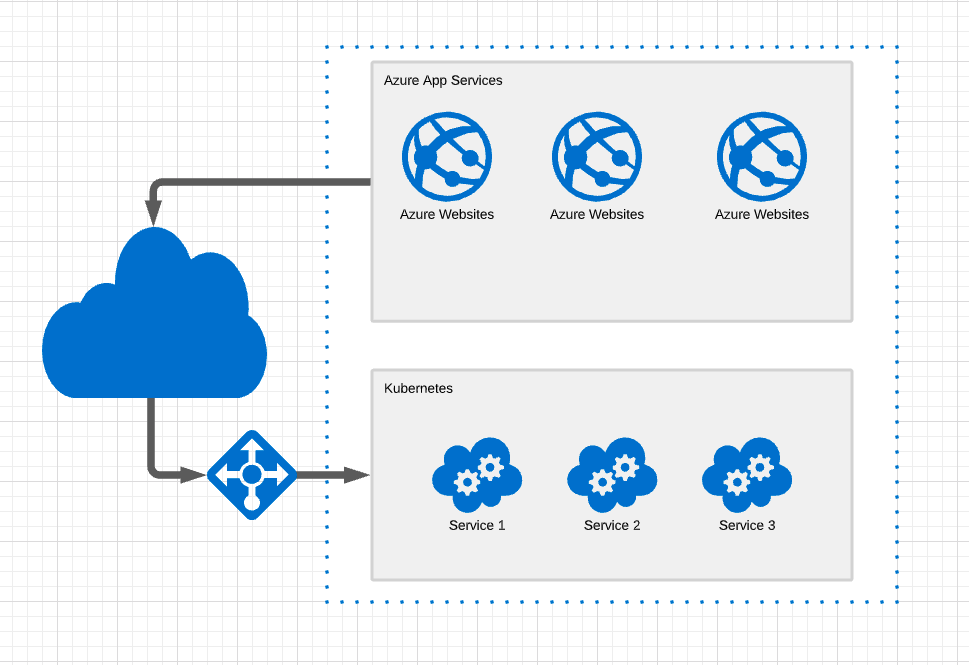Screen dimensions: 969x665
Task: Select the first Azure Websites globe icon
Action: click(447, 155)
